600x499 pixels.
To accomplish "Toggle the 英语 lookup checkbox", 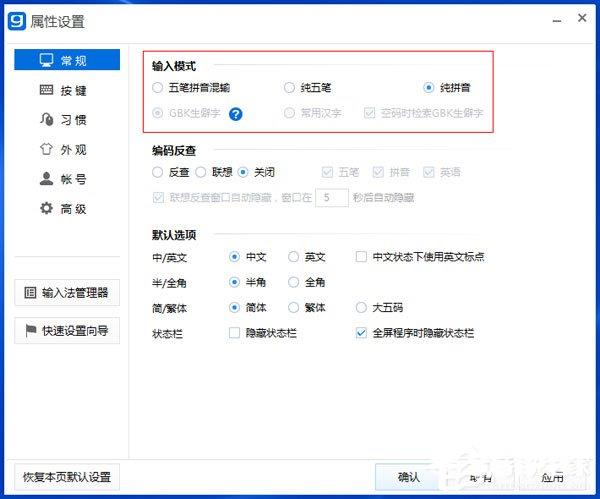I will [x=429, y=172].
